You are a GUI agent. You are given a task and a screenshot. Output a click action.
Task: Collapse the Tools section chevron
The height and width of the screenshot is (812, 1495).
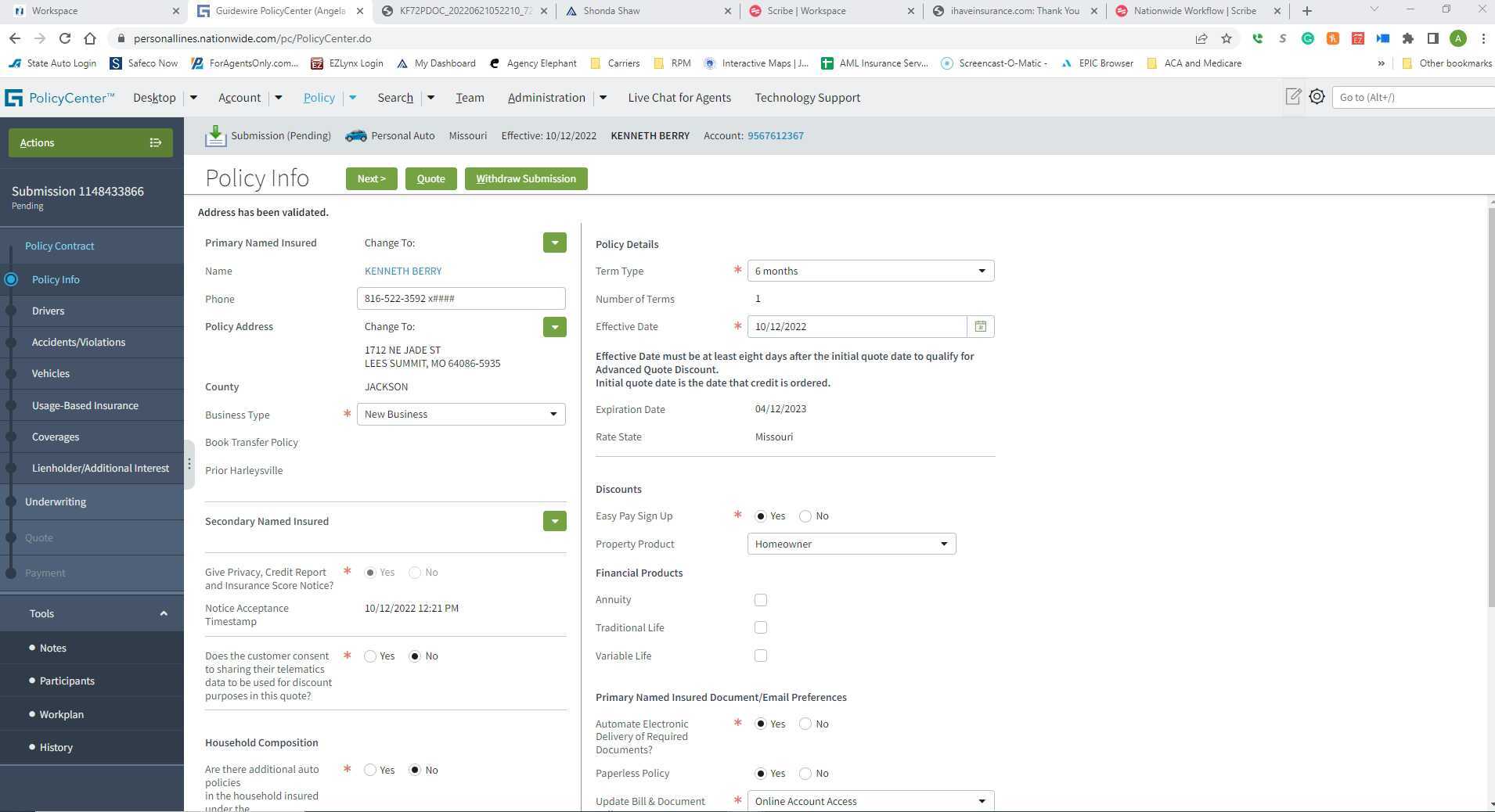pyautogui.click(x=164, y=613)
